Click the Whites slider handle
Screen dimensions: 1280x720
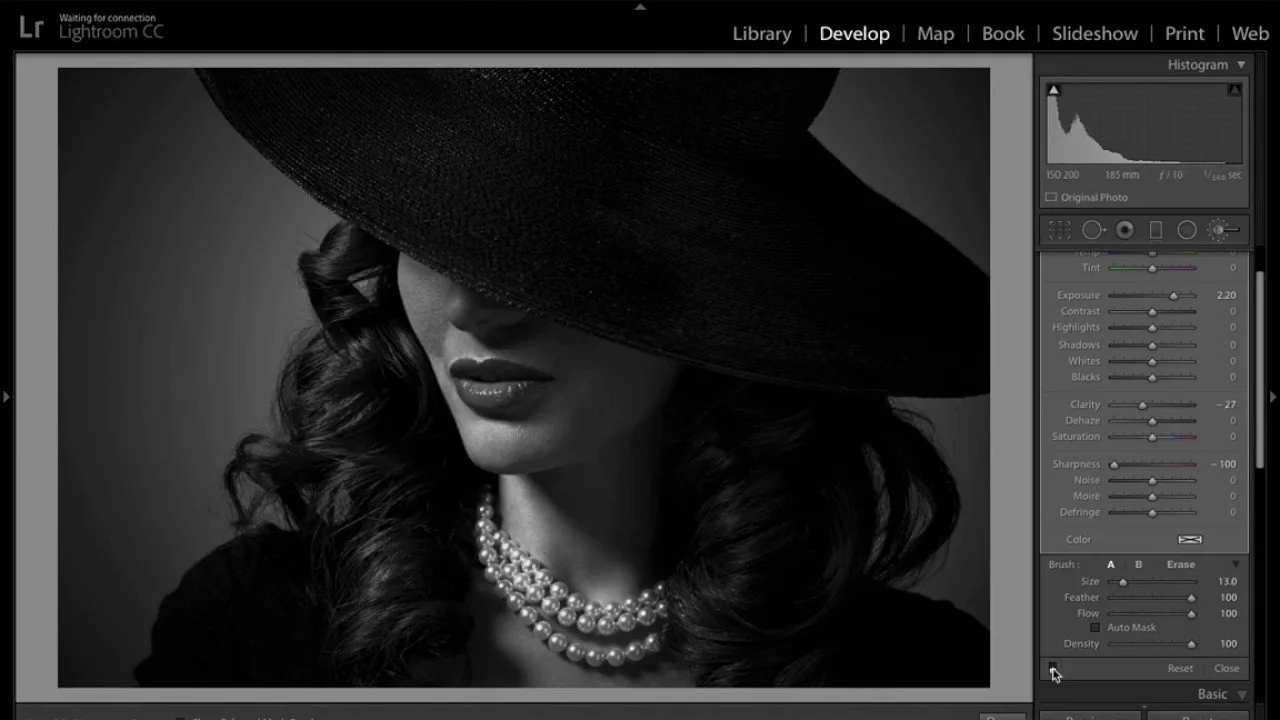[x=1152, y=361]
